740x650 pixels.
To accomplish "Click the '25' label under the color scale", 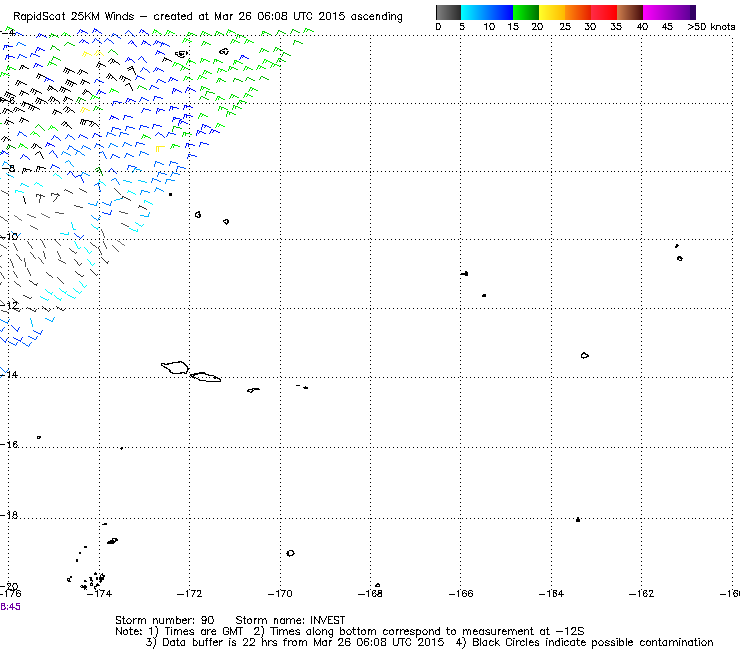I will click(x=565, y=27).
